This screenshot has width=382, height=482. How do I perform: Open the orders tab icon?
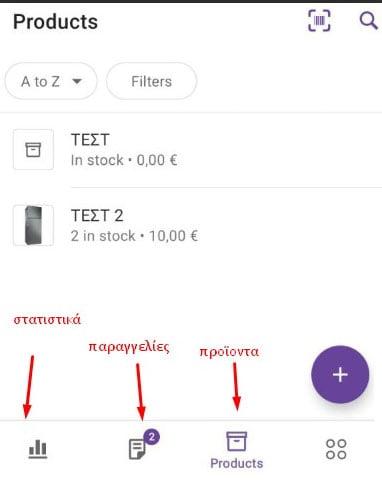pos(137,449)
